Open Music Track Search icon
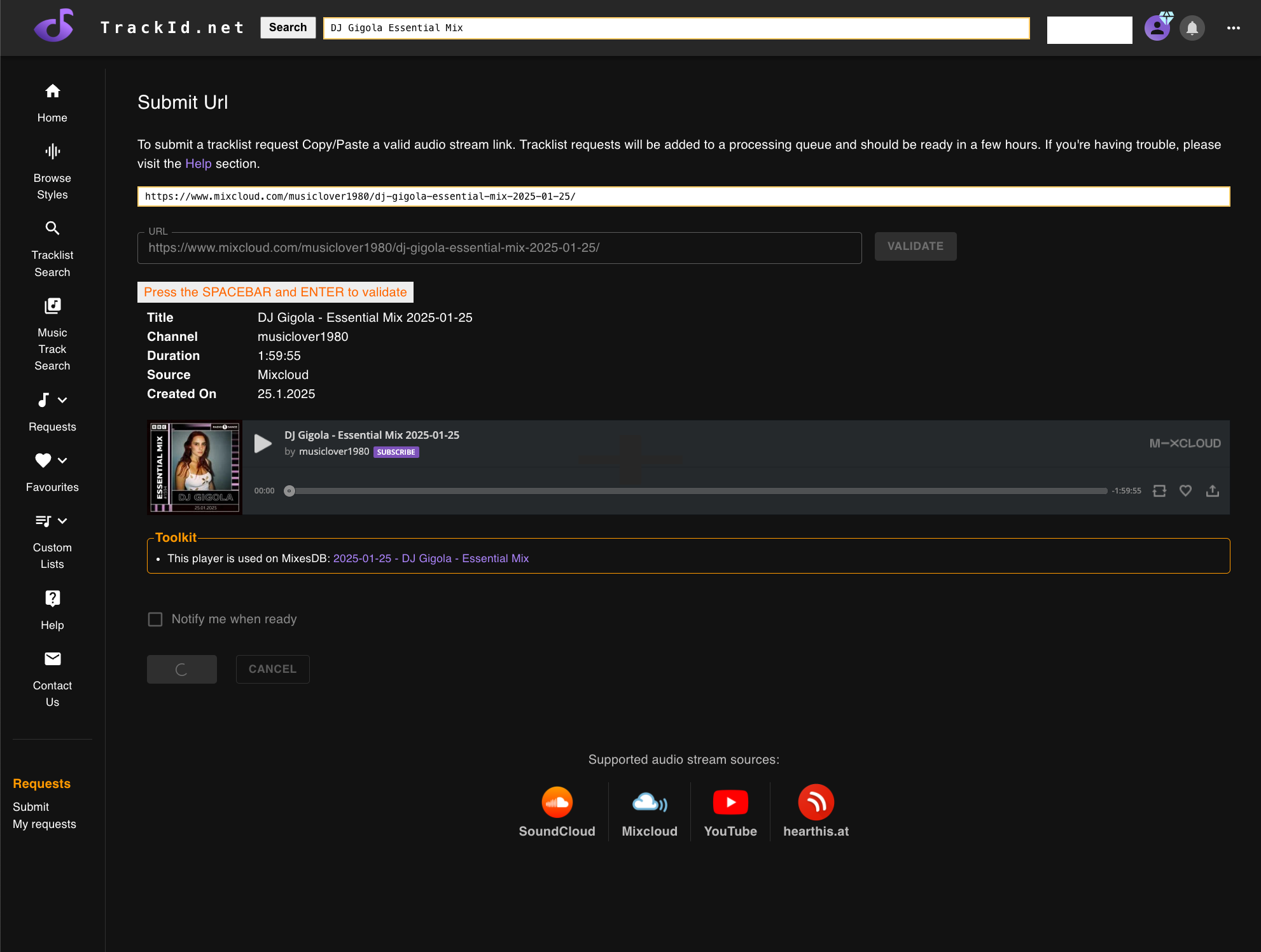The width and height of the screenshot is (1261, 952). [x=52, y=306]
